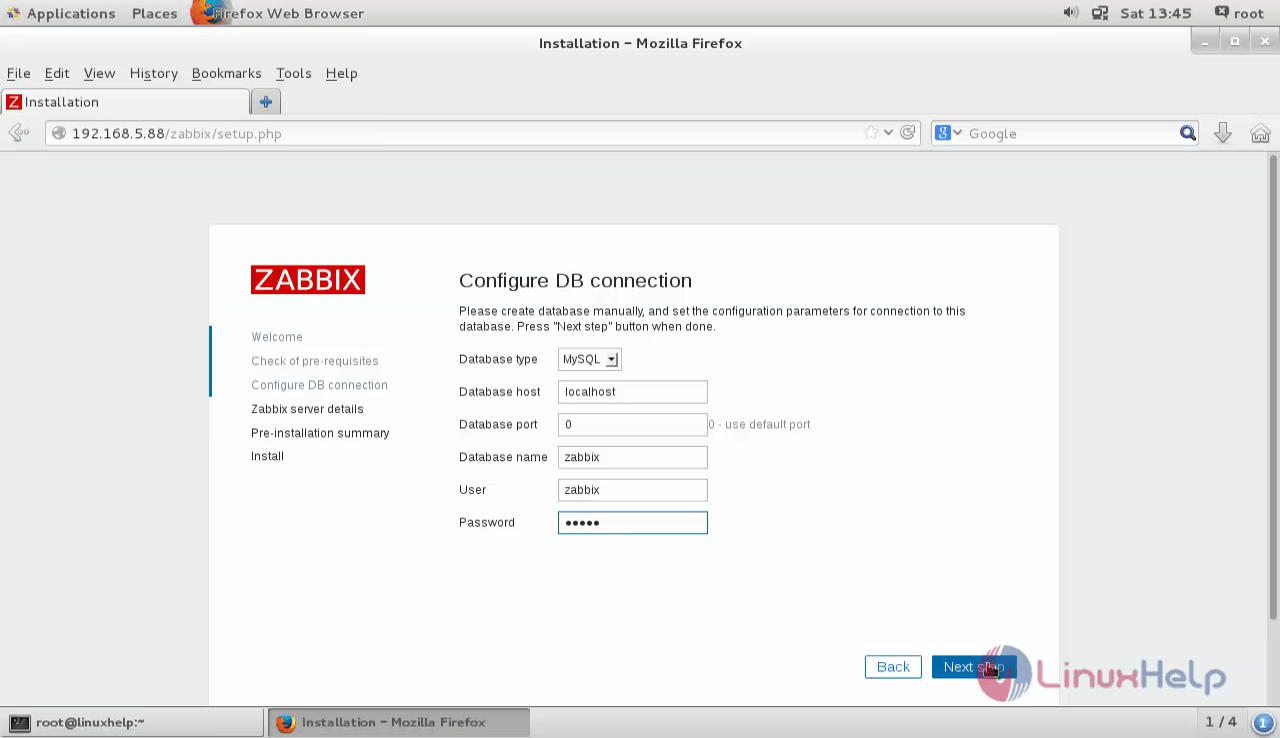
Task: Click the Back button
Action: point(893,667)
